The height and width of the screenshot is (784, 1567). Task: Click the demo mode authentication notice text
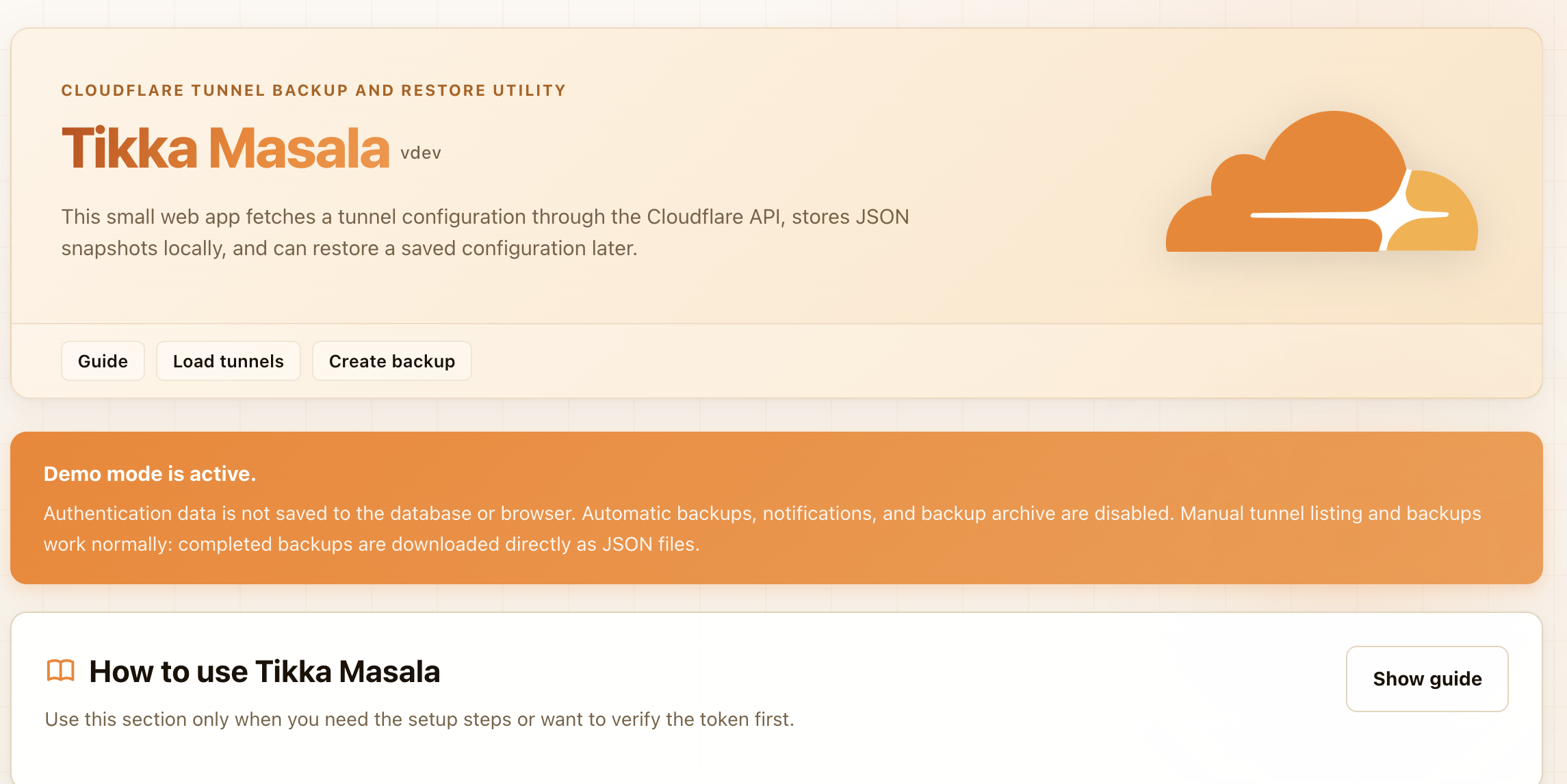tap(762, 529)
